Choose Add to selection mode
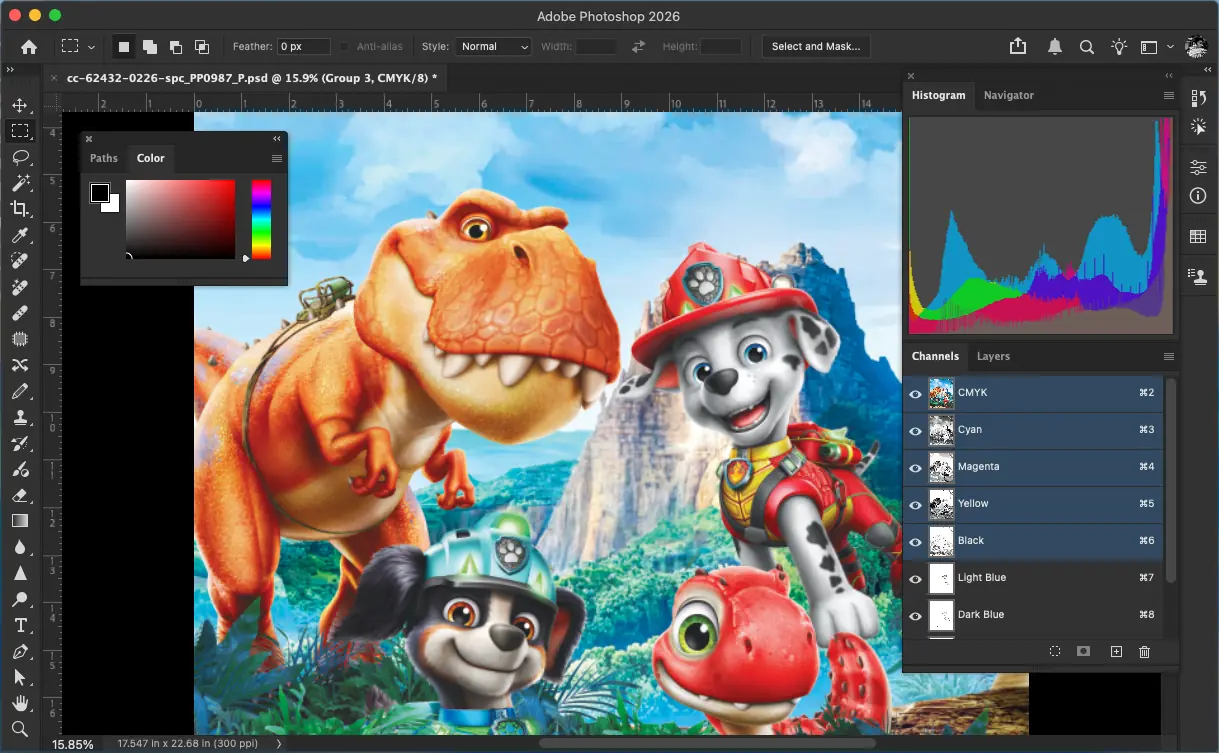 (150, 46)
